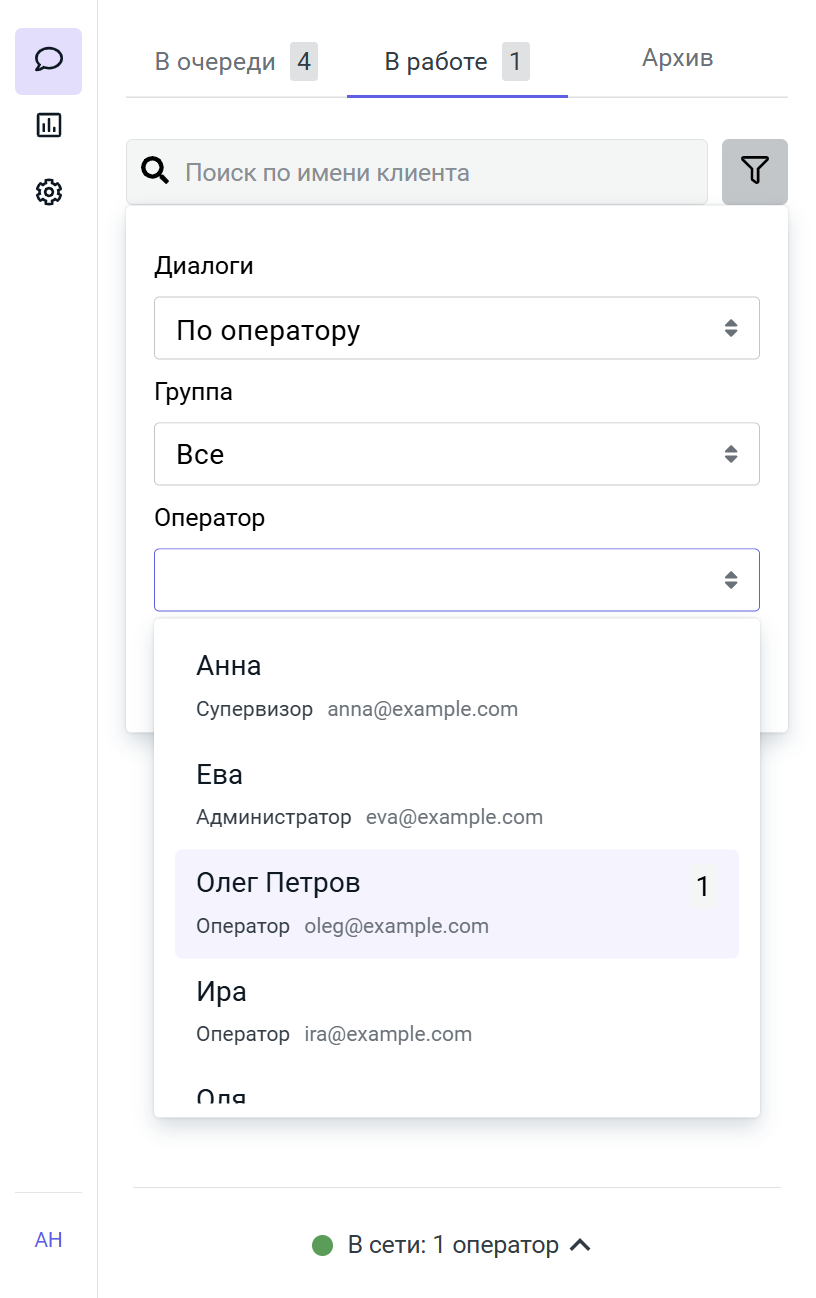
Task: Open the «Группа» dropdown showing «Все»
Action: 456,454
